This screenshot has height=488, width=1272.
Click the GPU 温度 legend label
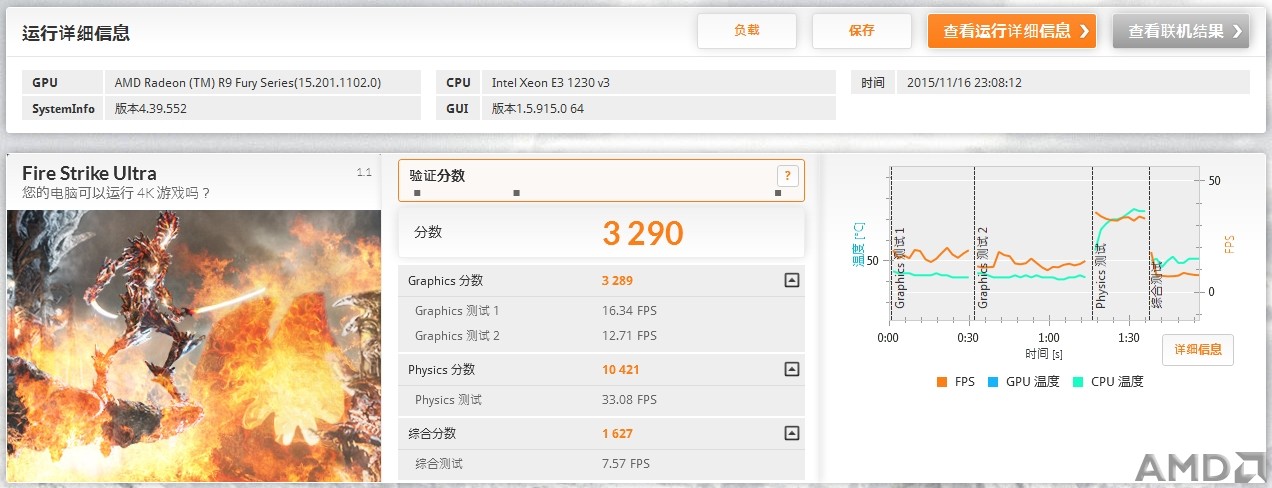tap(1032, 382)
